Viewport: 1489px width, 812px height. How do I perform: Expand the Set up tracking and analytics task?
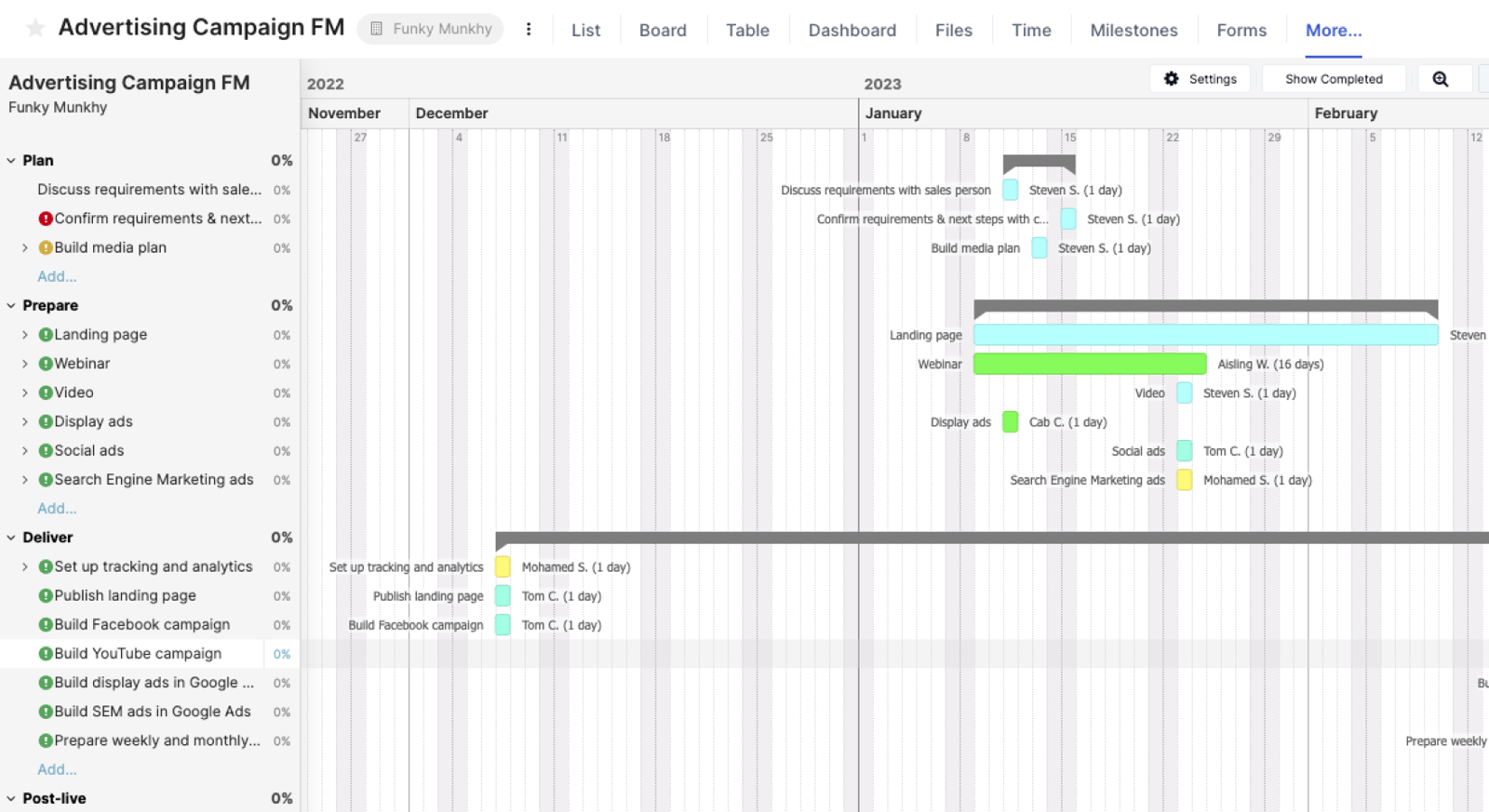coord(25,566)
